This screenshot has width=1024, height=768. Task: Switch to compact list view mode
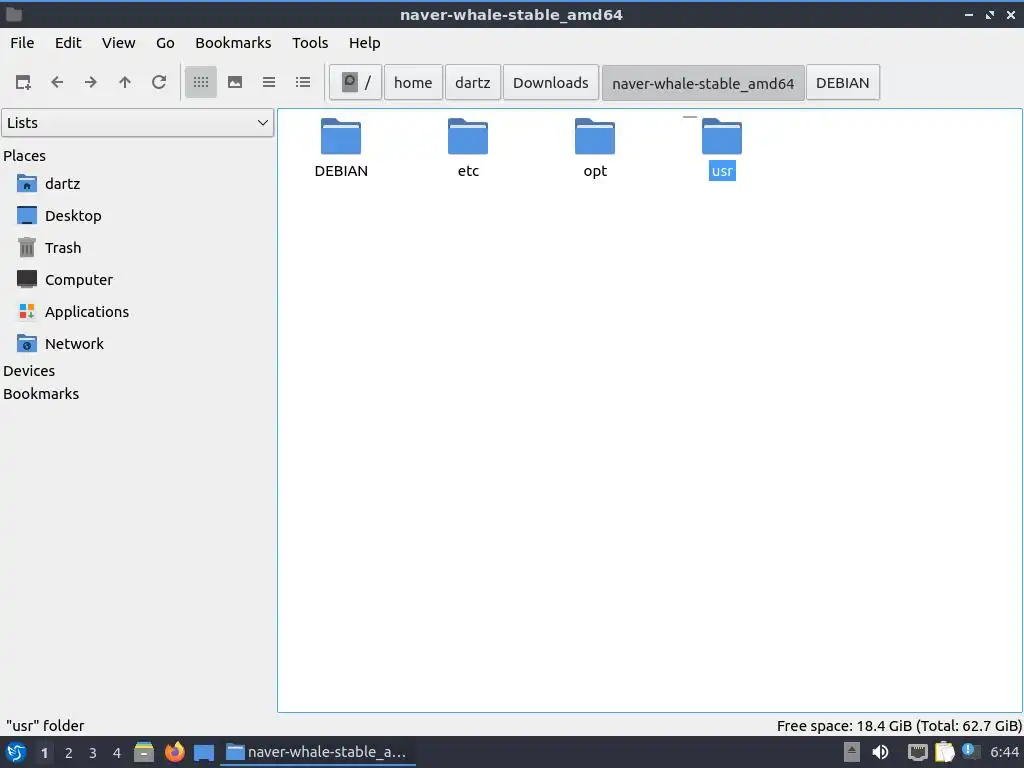268,82
